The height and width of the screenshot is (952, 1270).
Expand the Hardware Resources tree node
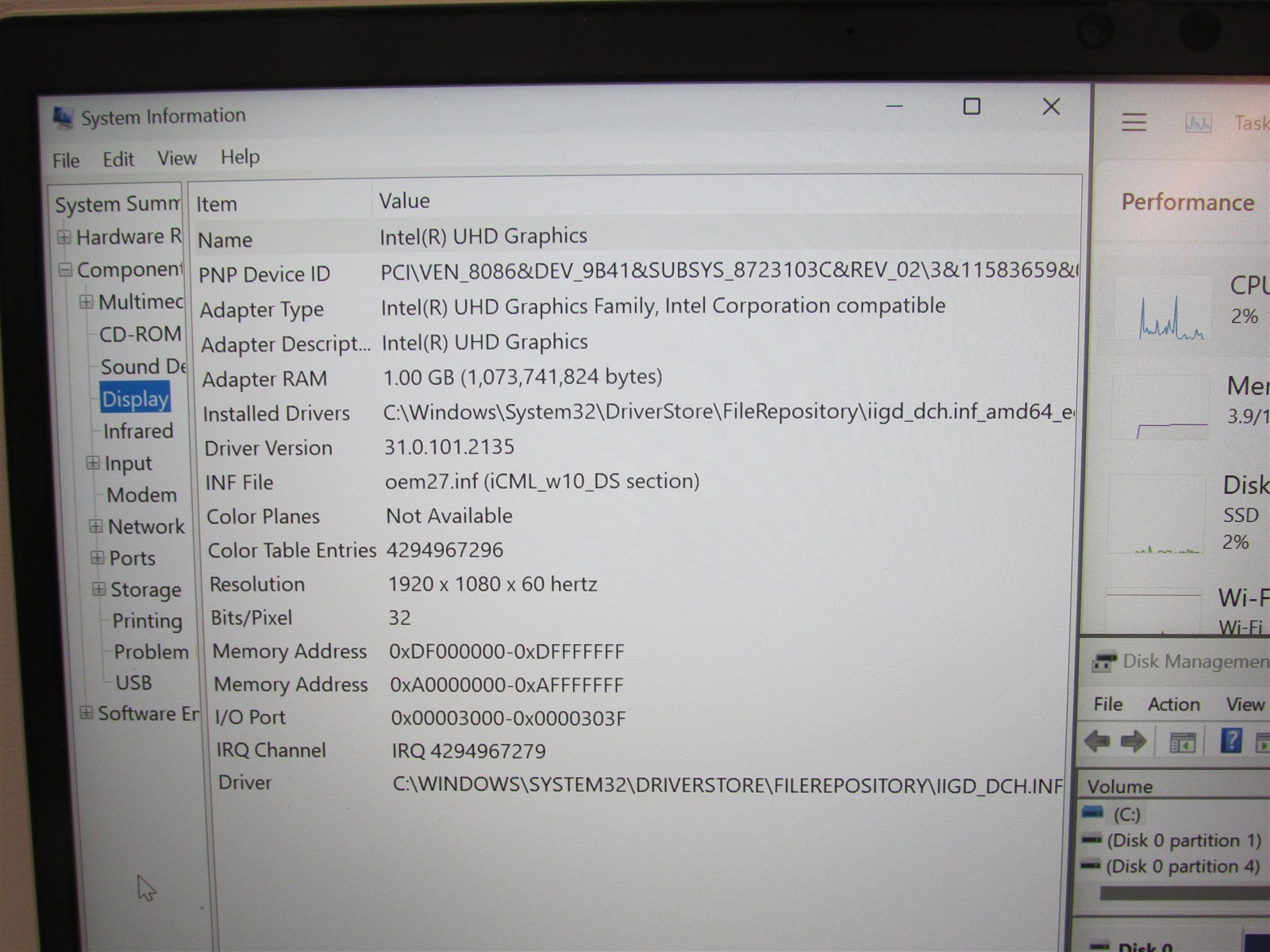click(64, 237)
